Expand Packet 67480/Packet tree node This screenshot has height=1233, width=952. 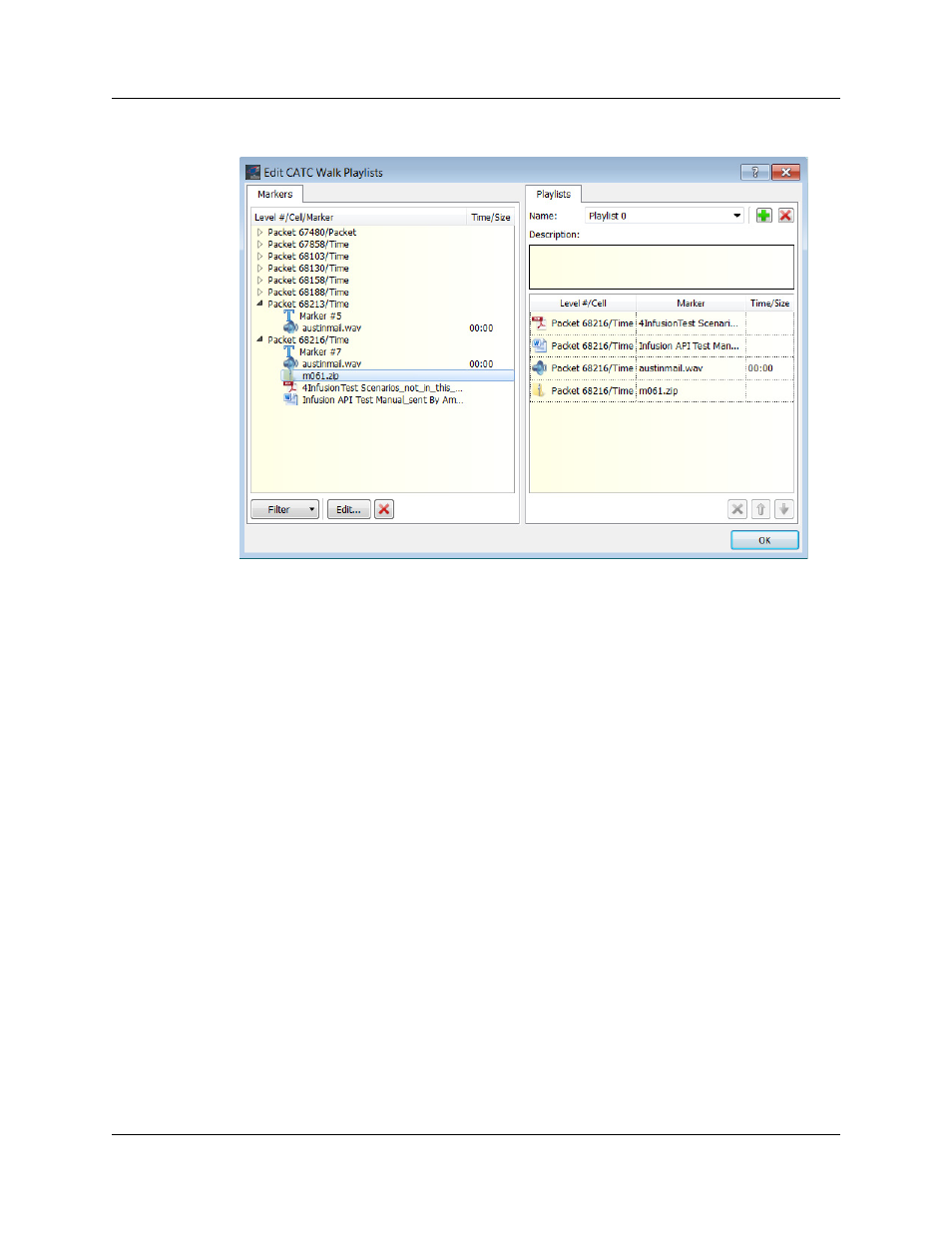click(260, 232)
